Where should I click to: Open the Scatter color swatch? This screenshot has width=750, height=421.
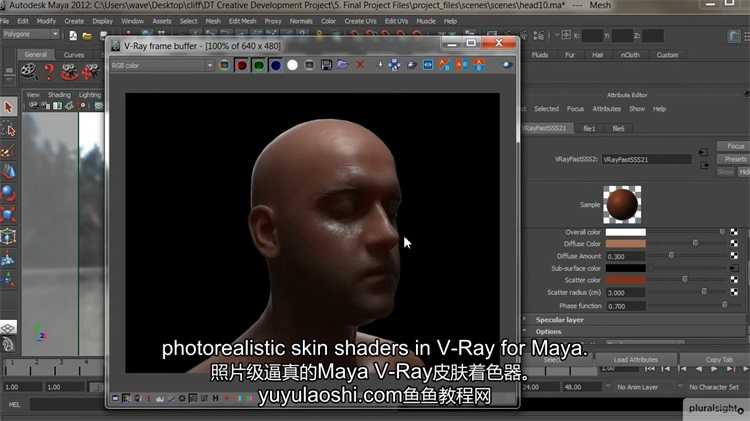(626, 280)
